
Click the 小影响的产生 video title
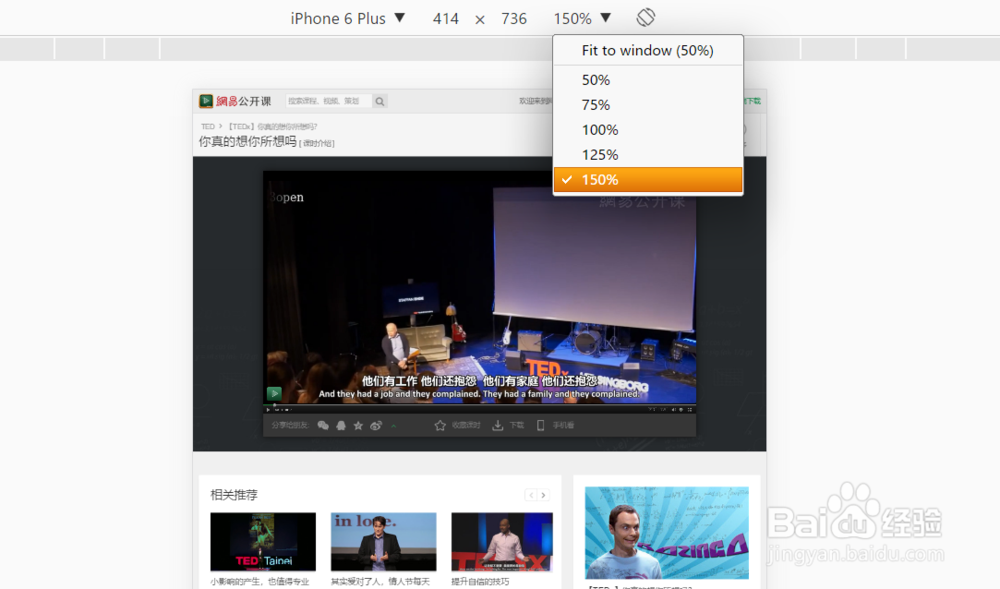click(260, 581)
